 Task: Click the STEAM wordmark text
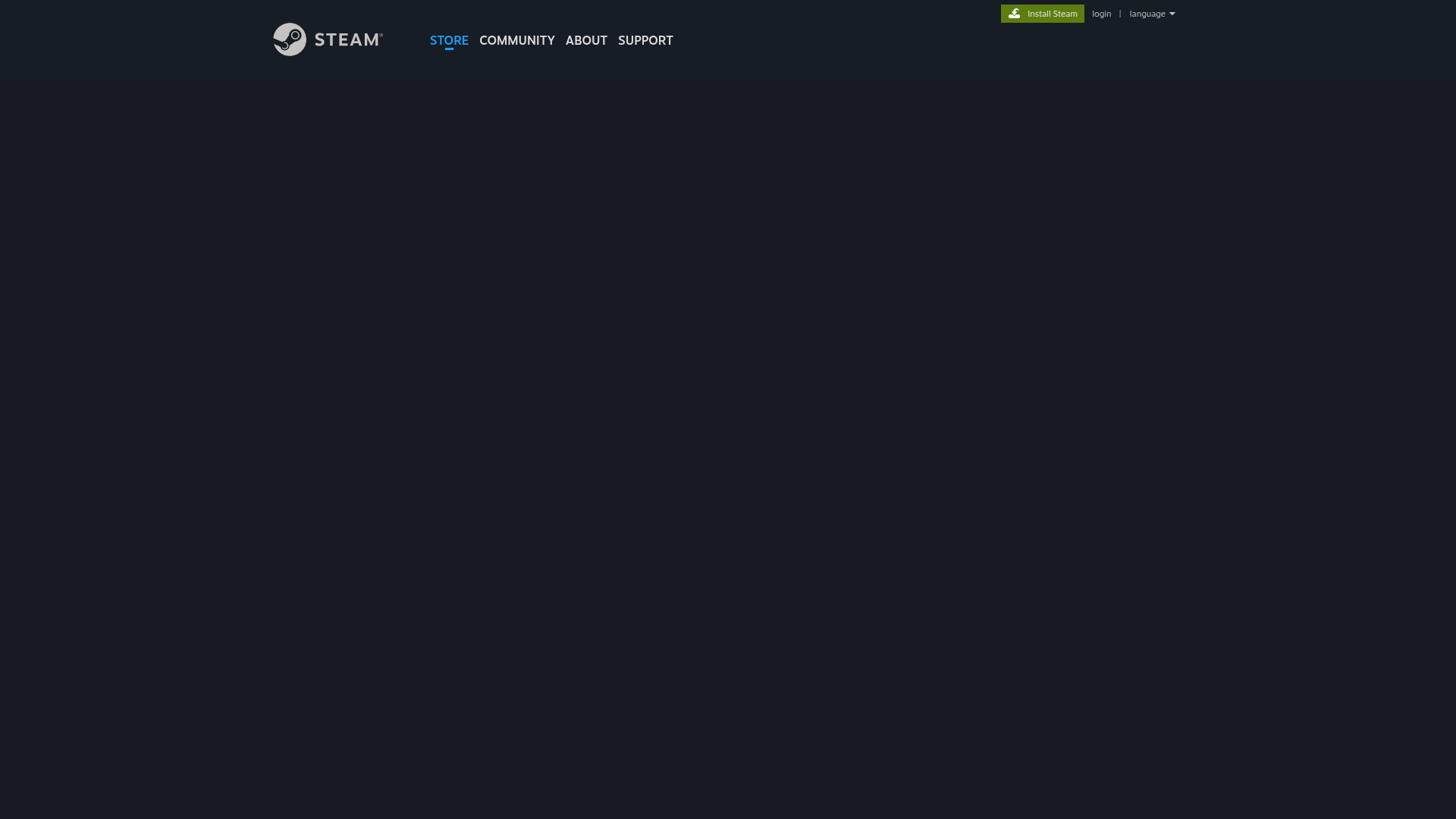click(348, 40)
